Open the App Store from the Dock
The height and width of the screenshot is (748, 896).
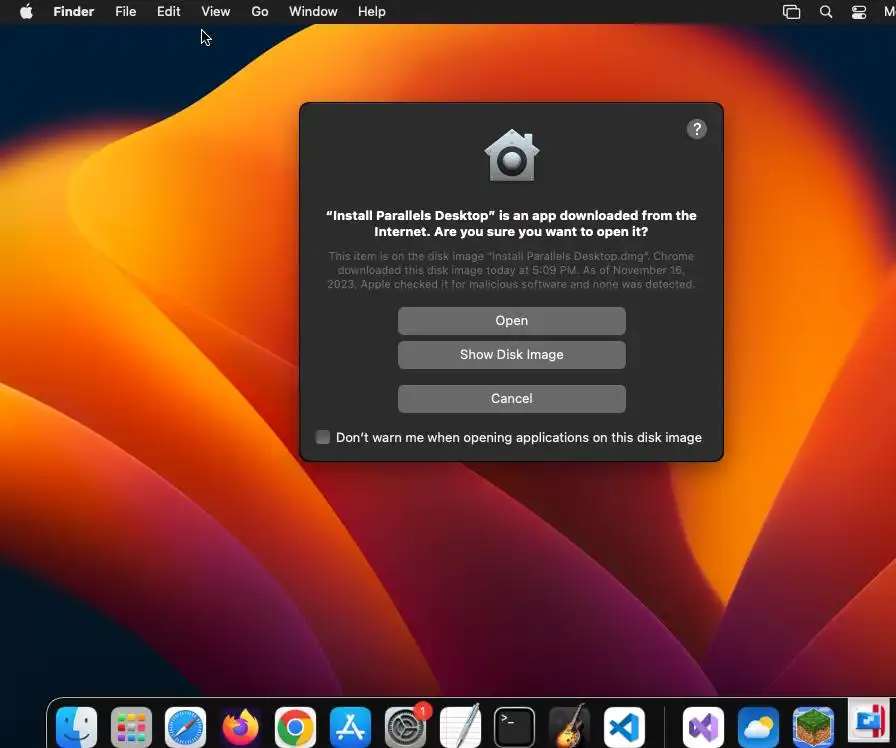(350, 727)
